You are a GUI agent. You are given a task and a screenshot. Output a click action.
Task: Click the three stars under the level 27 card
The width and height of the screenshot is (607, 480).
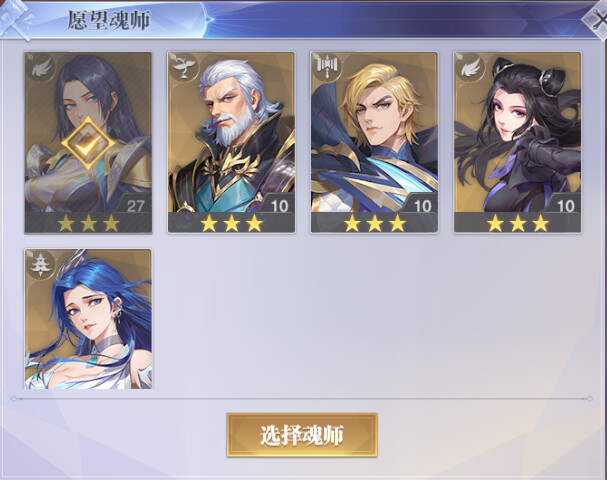tap(88, 223)
